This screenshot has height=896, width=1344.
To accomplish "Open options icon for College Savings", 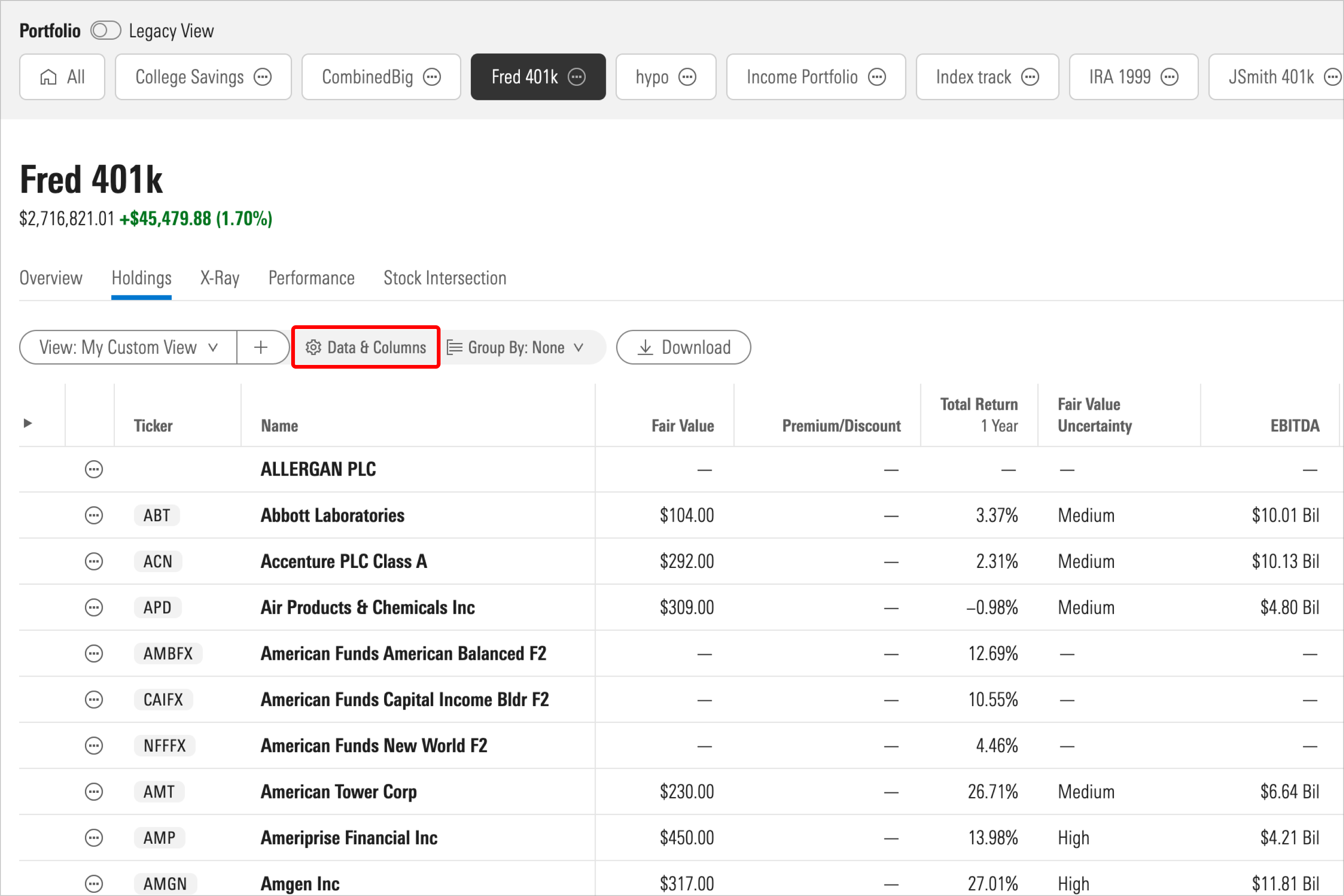I will (x=263, y=77).
